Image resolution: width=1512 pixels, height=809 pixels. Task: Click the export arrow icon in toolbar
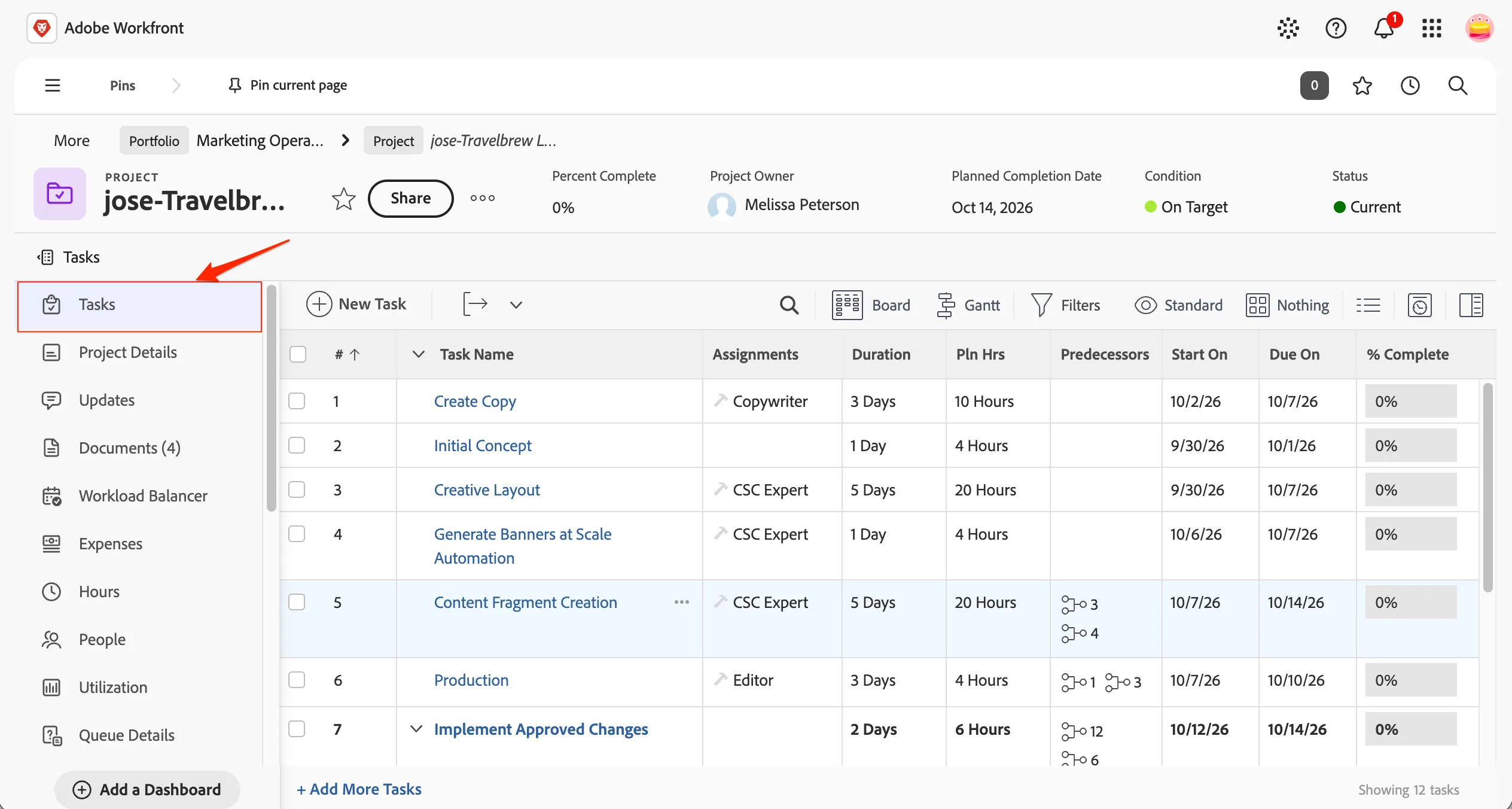click(475, 305)
